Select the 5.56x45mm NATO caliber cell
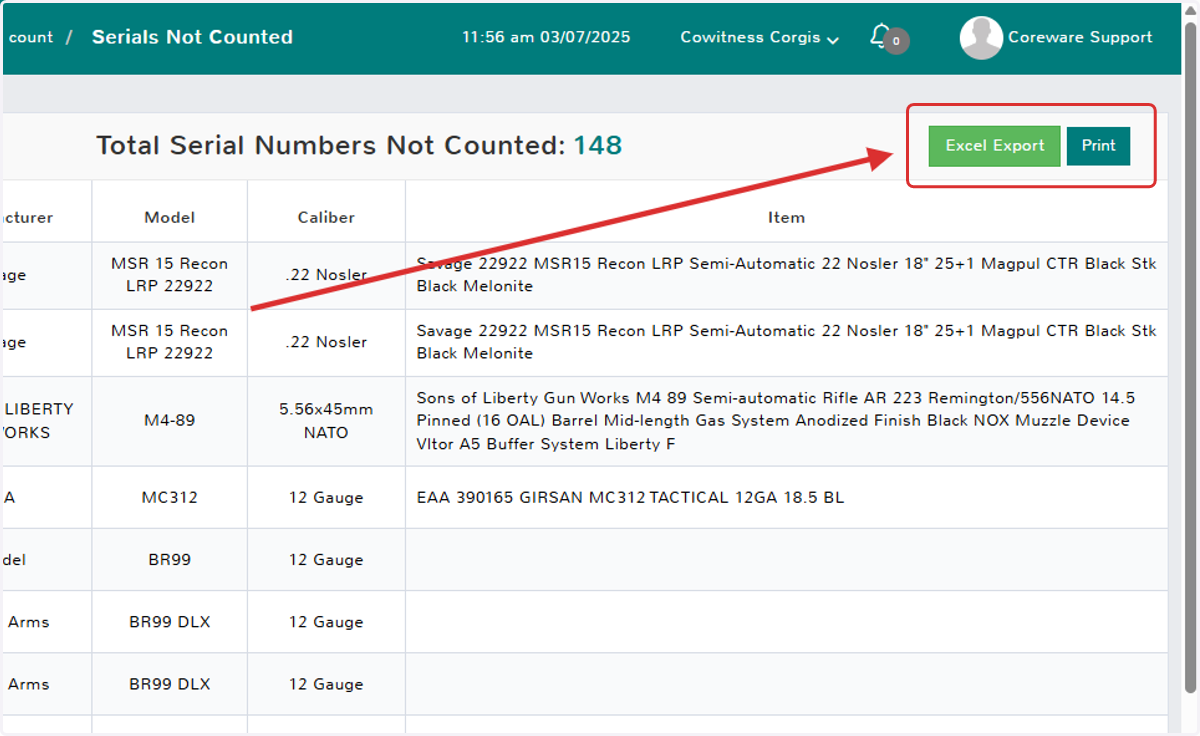The height and width of the screenshot is (736, 1200). [326, 421]
